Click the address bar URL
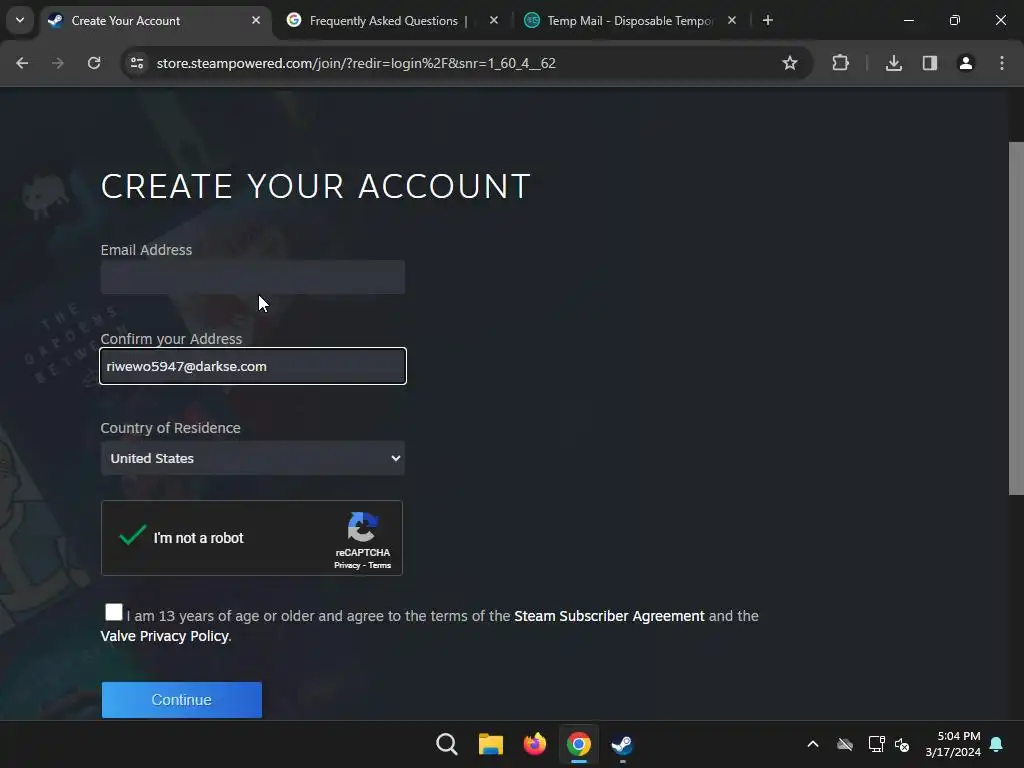 tap(356, 63)
